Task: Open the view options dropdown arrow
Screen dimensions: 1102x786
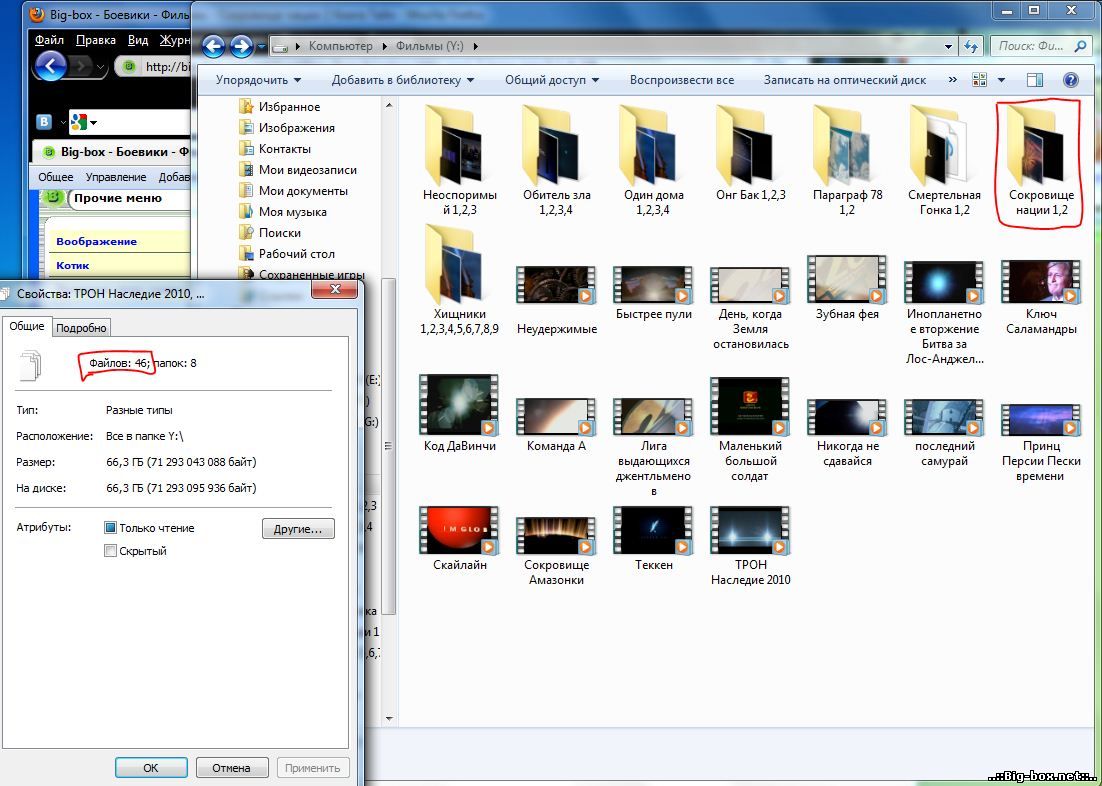Action: tap(1001, 80)
